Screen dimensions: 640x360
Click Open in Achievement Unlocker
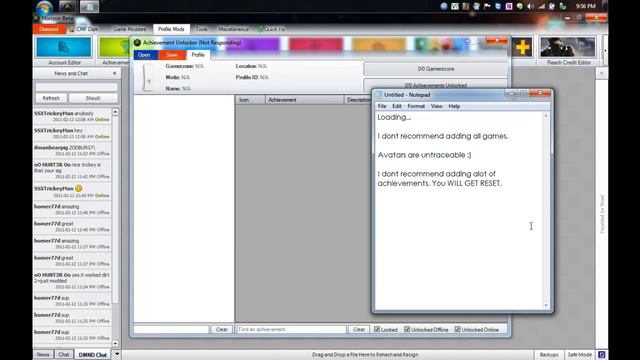tap(144, 55)
